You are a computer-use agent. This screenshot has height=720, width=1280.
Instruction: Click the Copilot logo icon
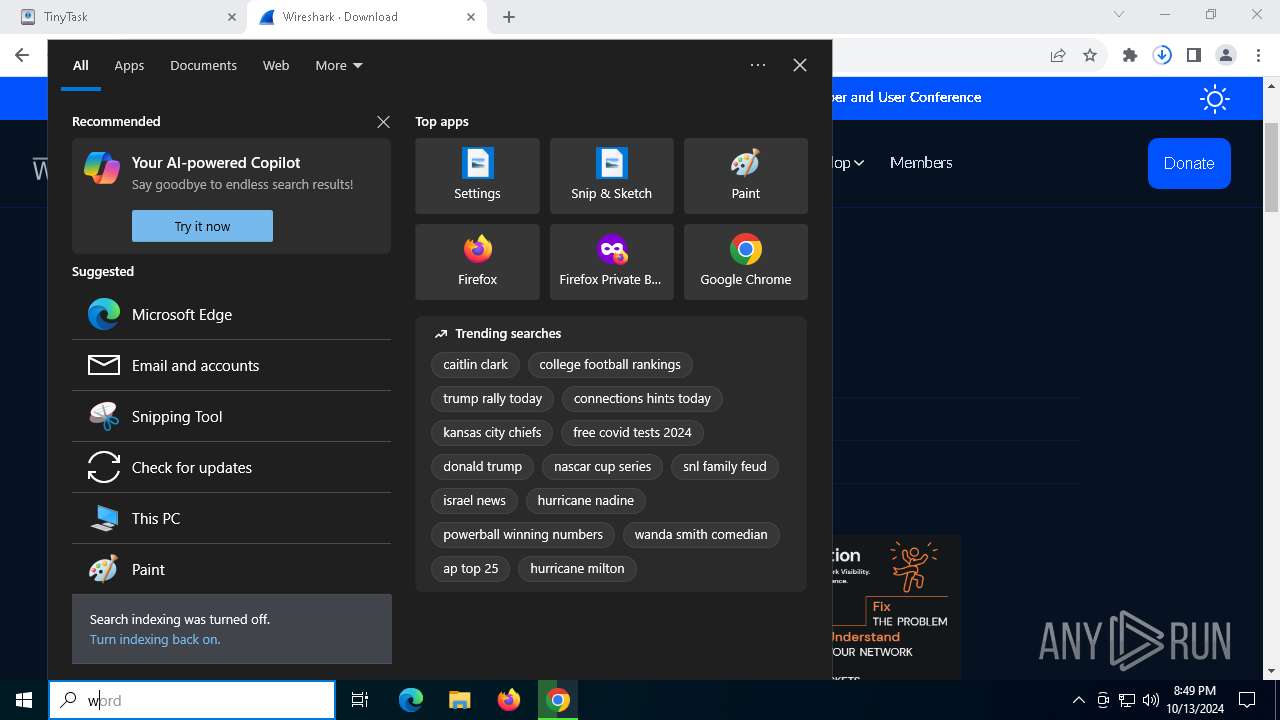(102, 168)
